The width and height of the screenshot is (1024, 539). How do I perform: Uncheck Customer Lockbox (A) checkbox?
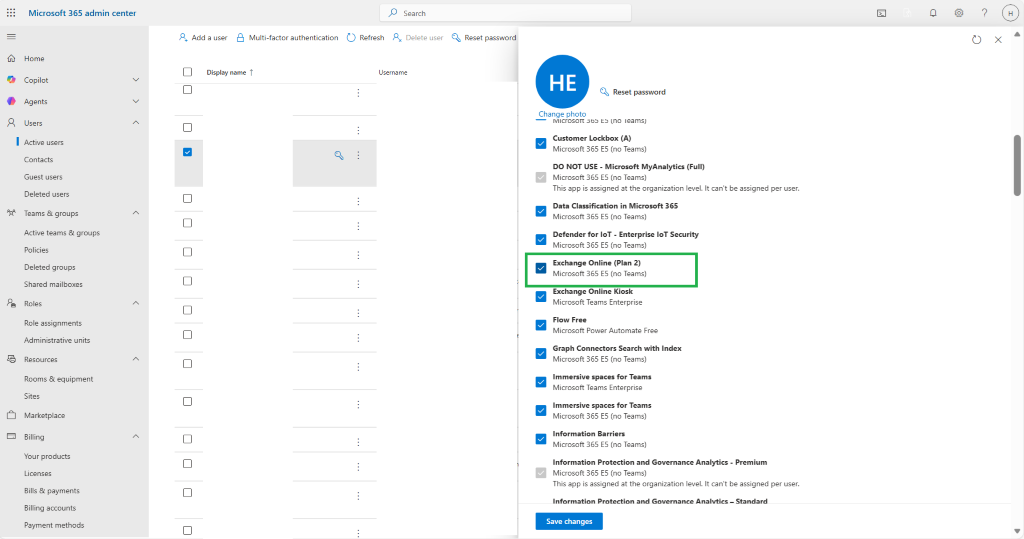tap(541, 143)
